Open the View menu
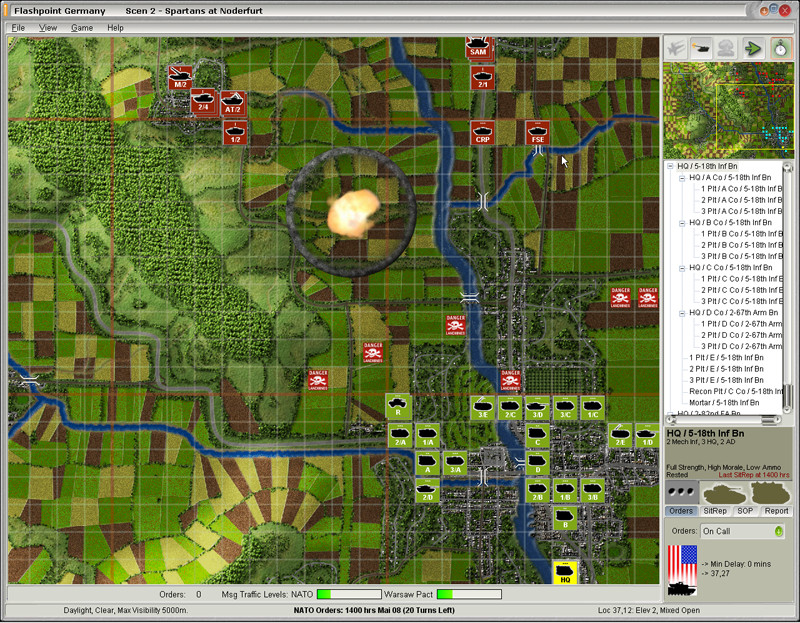The width and height of the screenshot is (800, 623). (x=48, y=27)
